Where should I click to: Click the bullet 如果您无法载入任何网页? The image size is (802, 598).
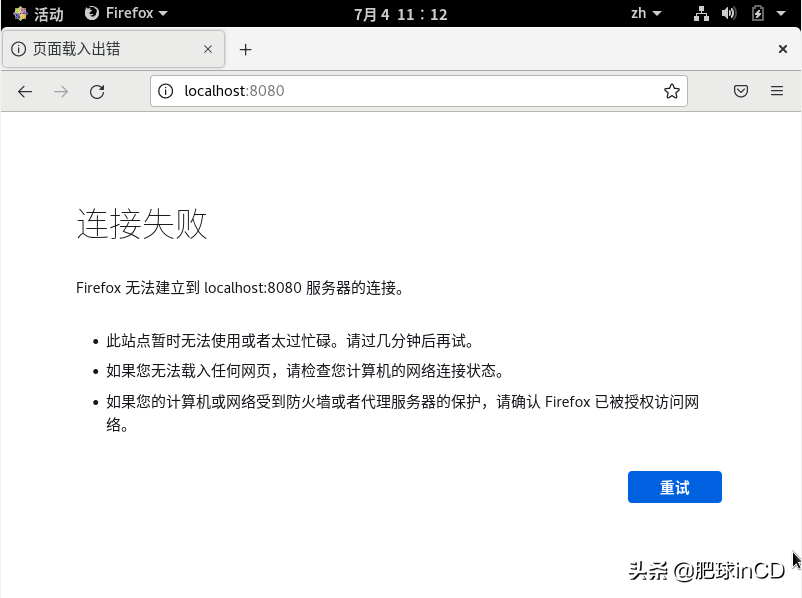pos(305,371)
